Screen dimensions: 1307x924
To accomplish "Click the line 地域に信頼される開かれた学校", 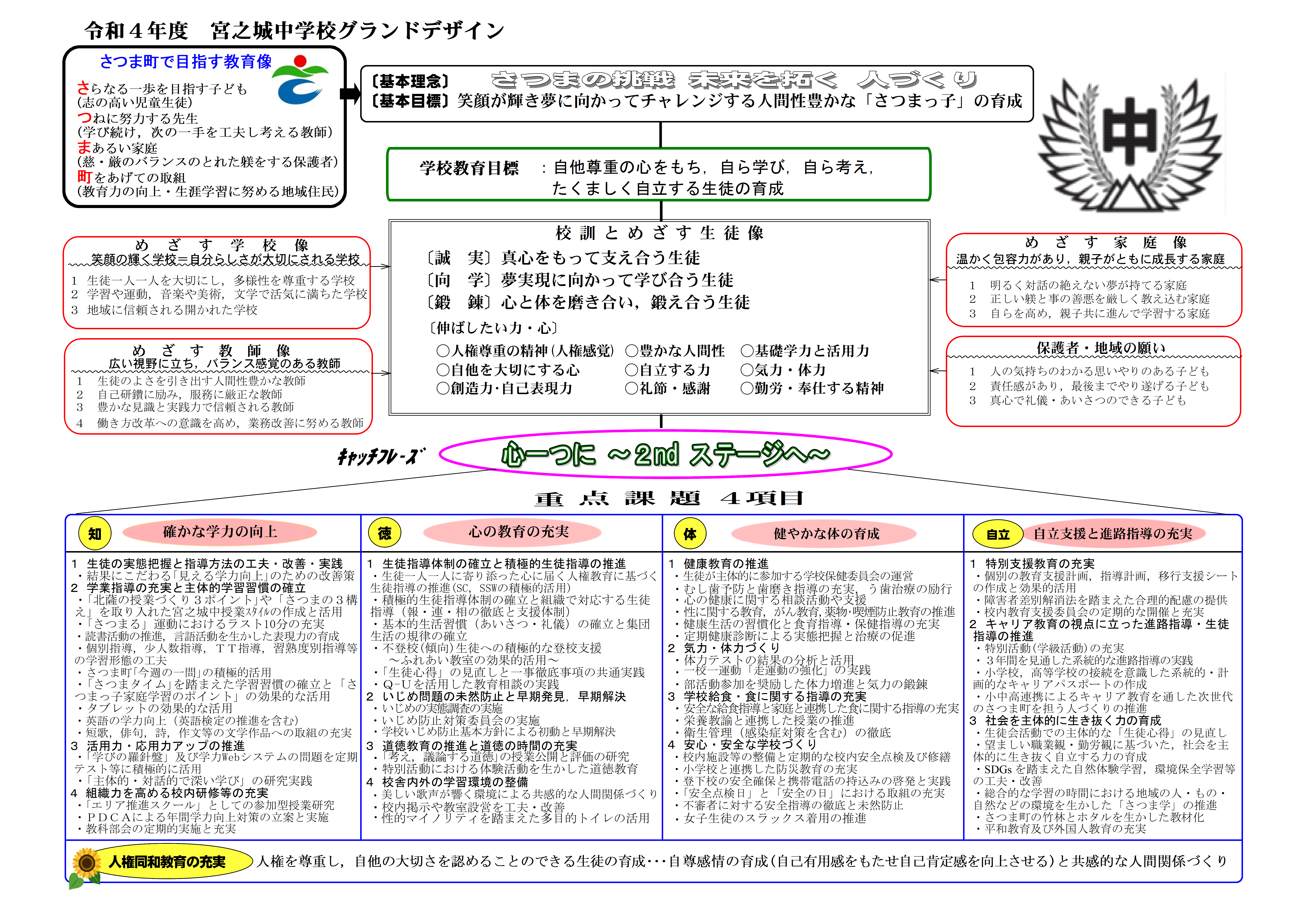I will [164, 310].
